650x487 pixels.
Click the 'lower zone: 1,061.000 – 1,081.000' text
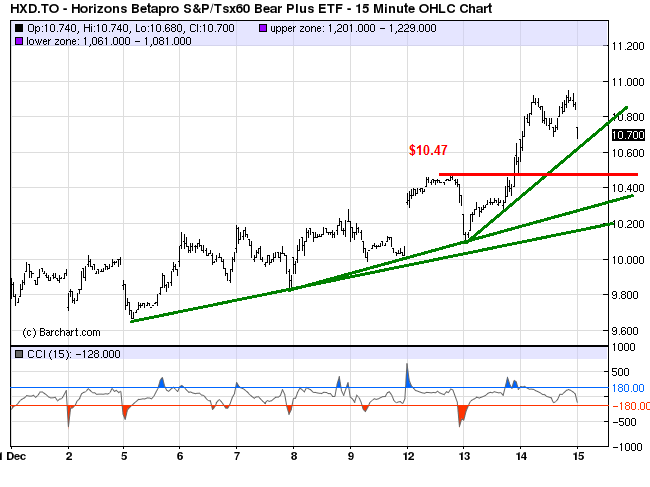(x=109, y=41)
